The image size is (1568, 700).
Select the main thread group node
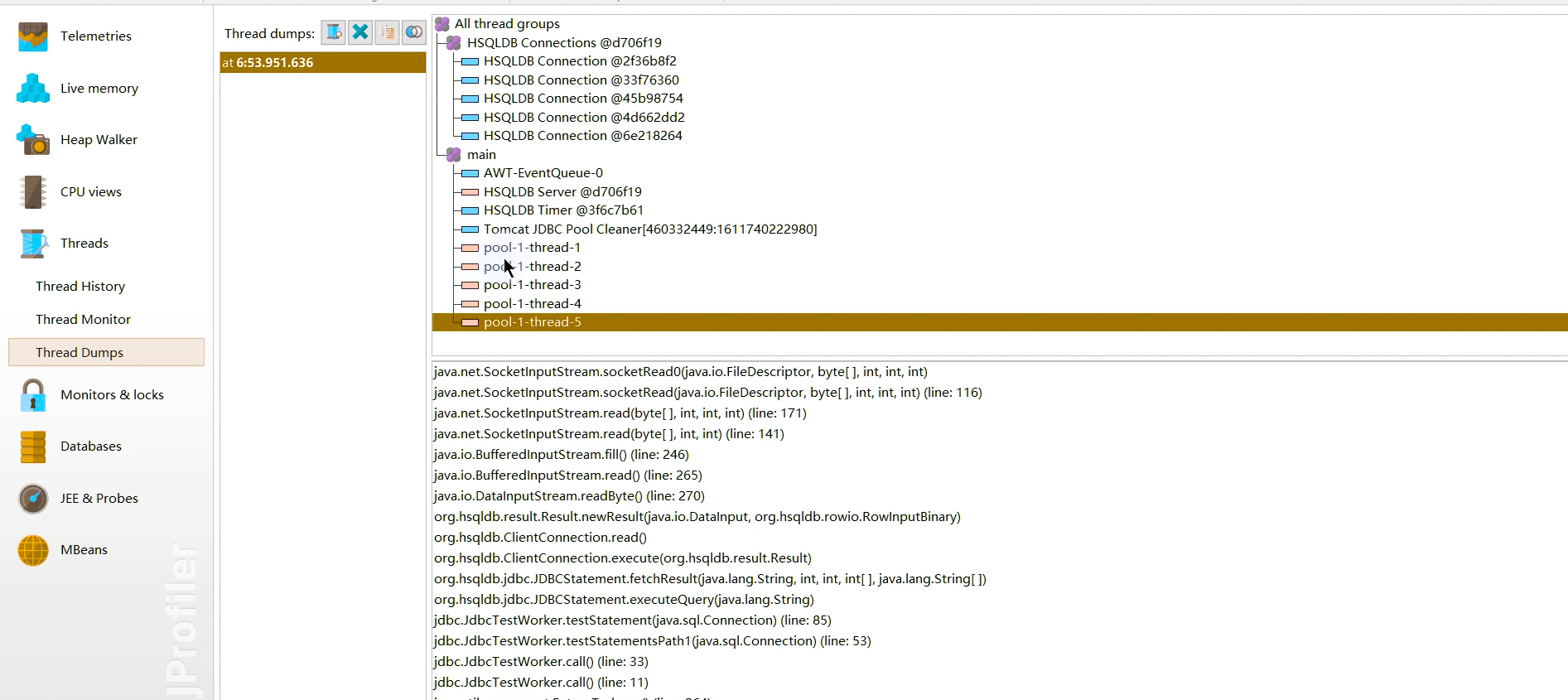pyautogui.click(x=481, y=155)
